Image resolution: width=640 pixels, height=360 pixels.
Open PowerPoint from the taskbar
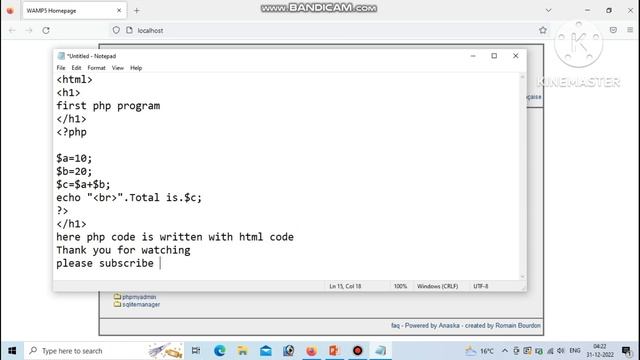coord(334,351)
